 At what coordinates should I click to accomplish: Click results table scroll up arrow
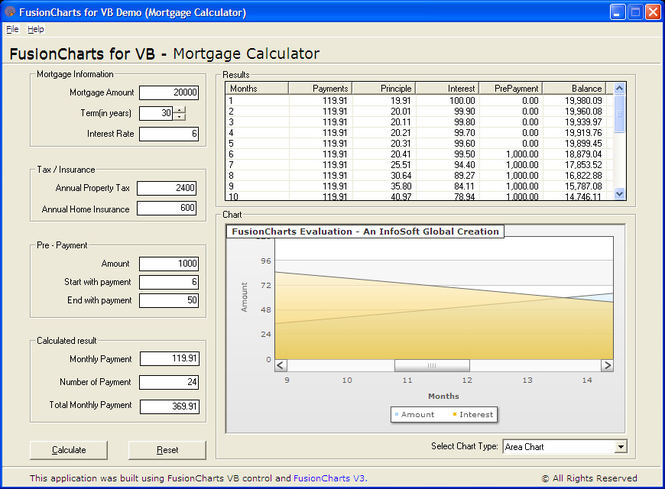pyautogui.click(x=619, y=88)
